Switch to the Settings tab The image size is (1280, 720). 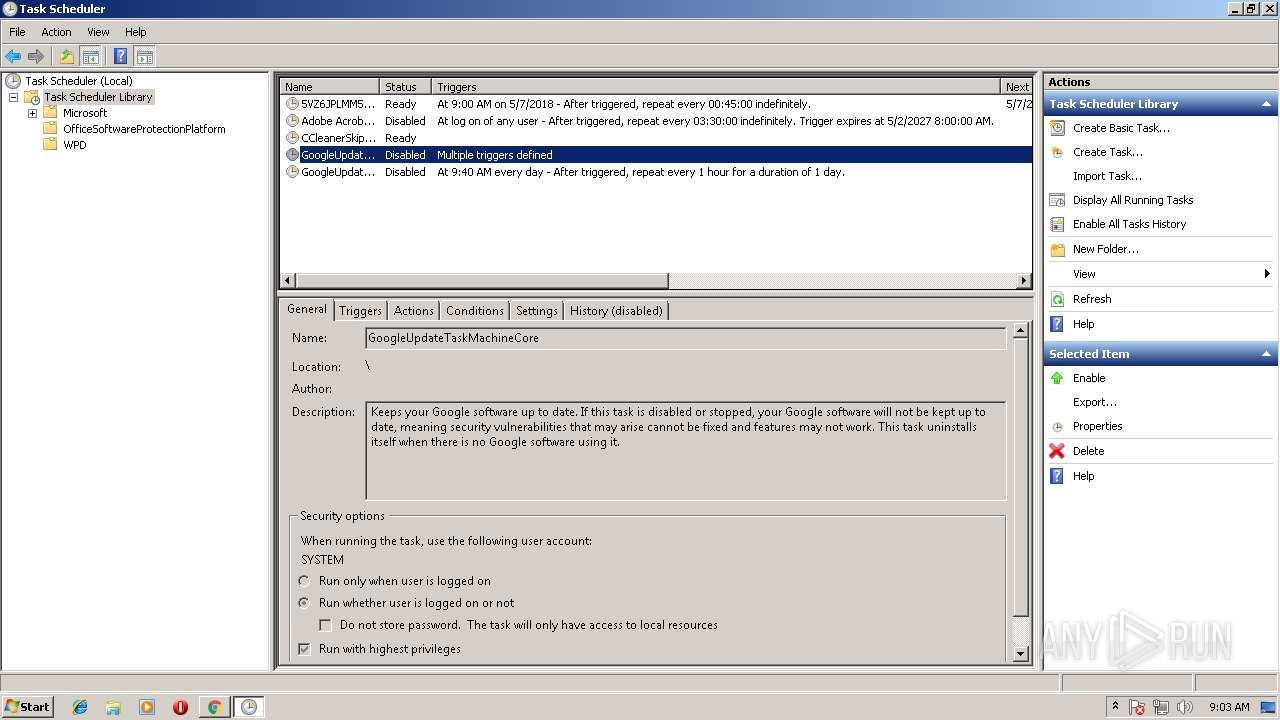click(537, 311)
